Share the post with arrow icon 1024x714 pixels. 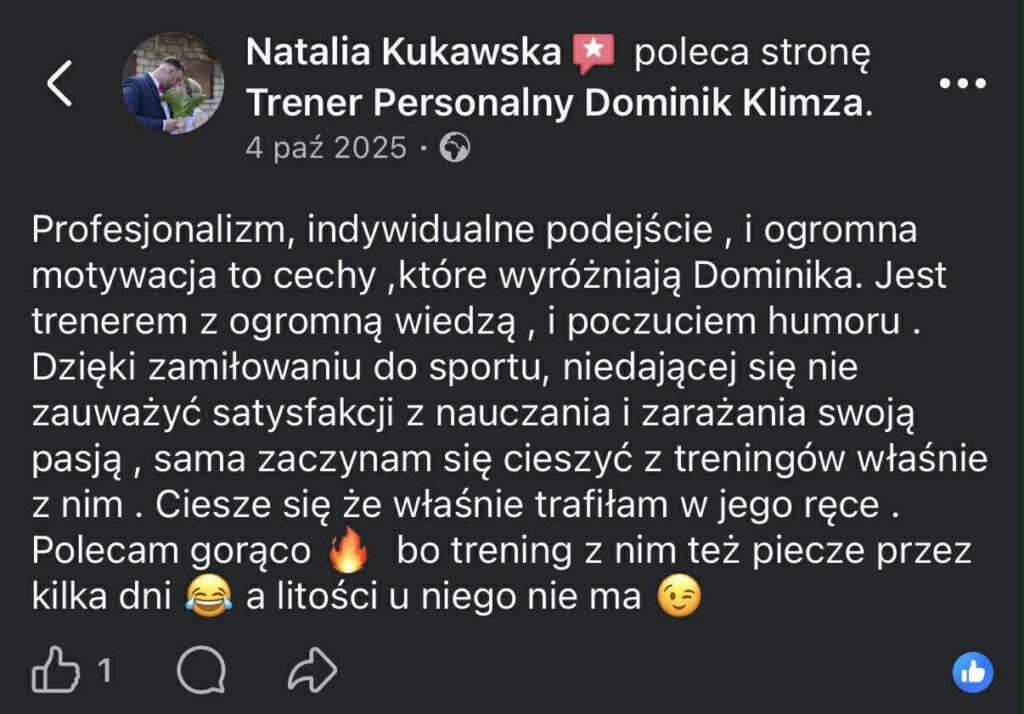(313, 670)
